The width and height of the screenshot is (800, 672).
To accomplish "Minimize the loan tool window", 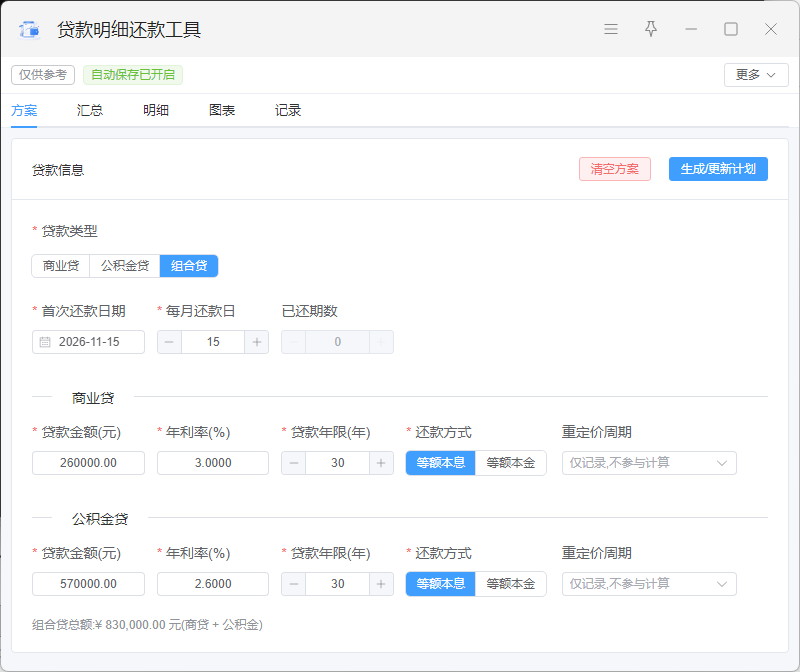I will [691, 29].
